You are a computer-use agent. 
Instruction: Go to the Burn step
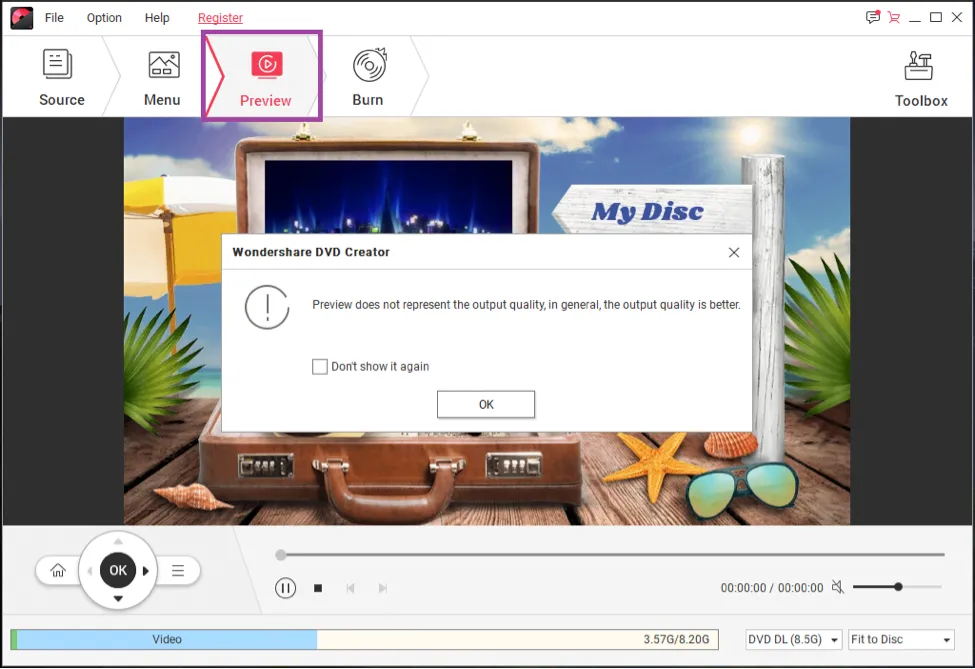click(369, 77)
